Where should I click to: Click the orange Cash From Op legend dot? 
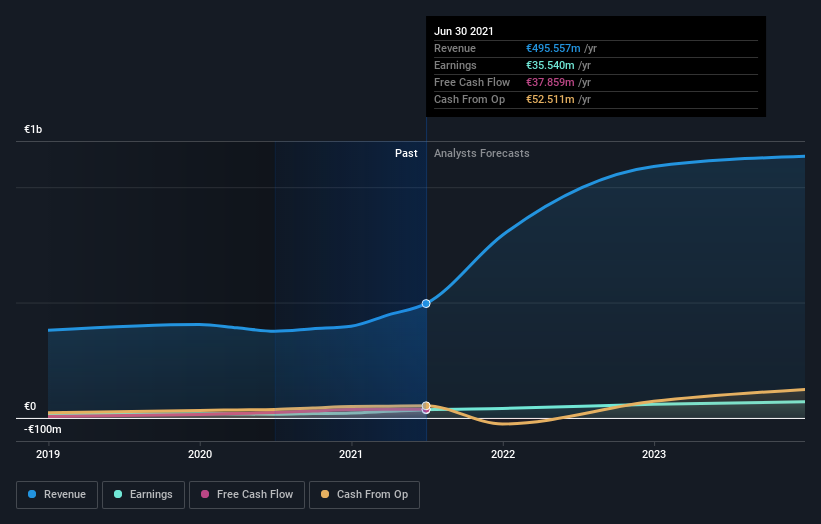(325, 494)
